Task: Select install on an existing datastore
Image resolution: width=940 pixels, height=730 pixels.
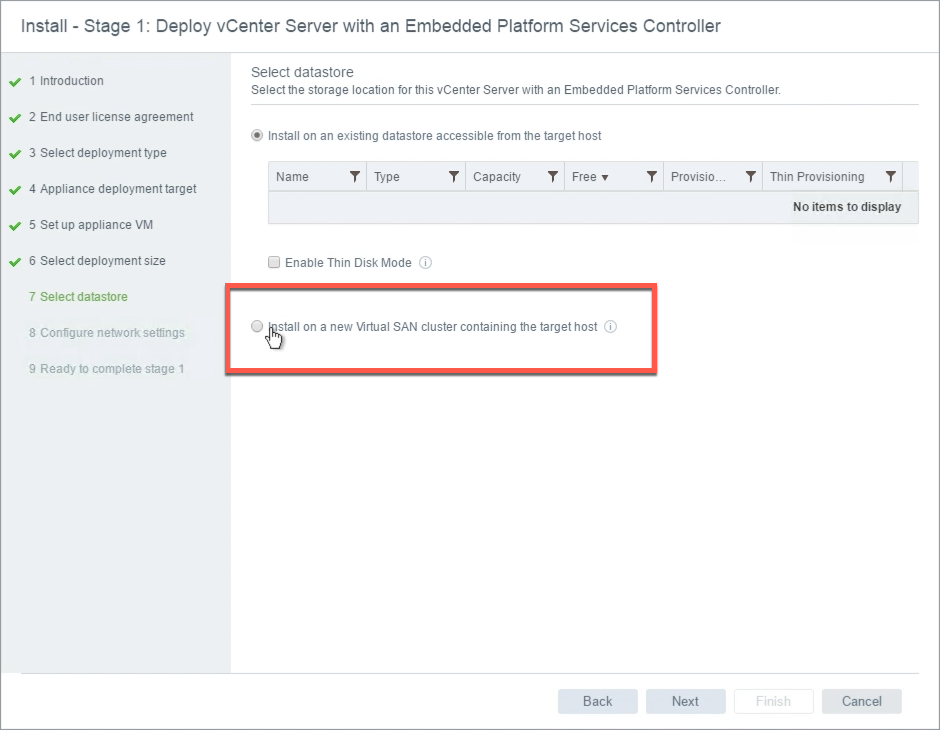Action: [x=257, y=135]
